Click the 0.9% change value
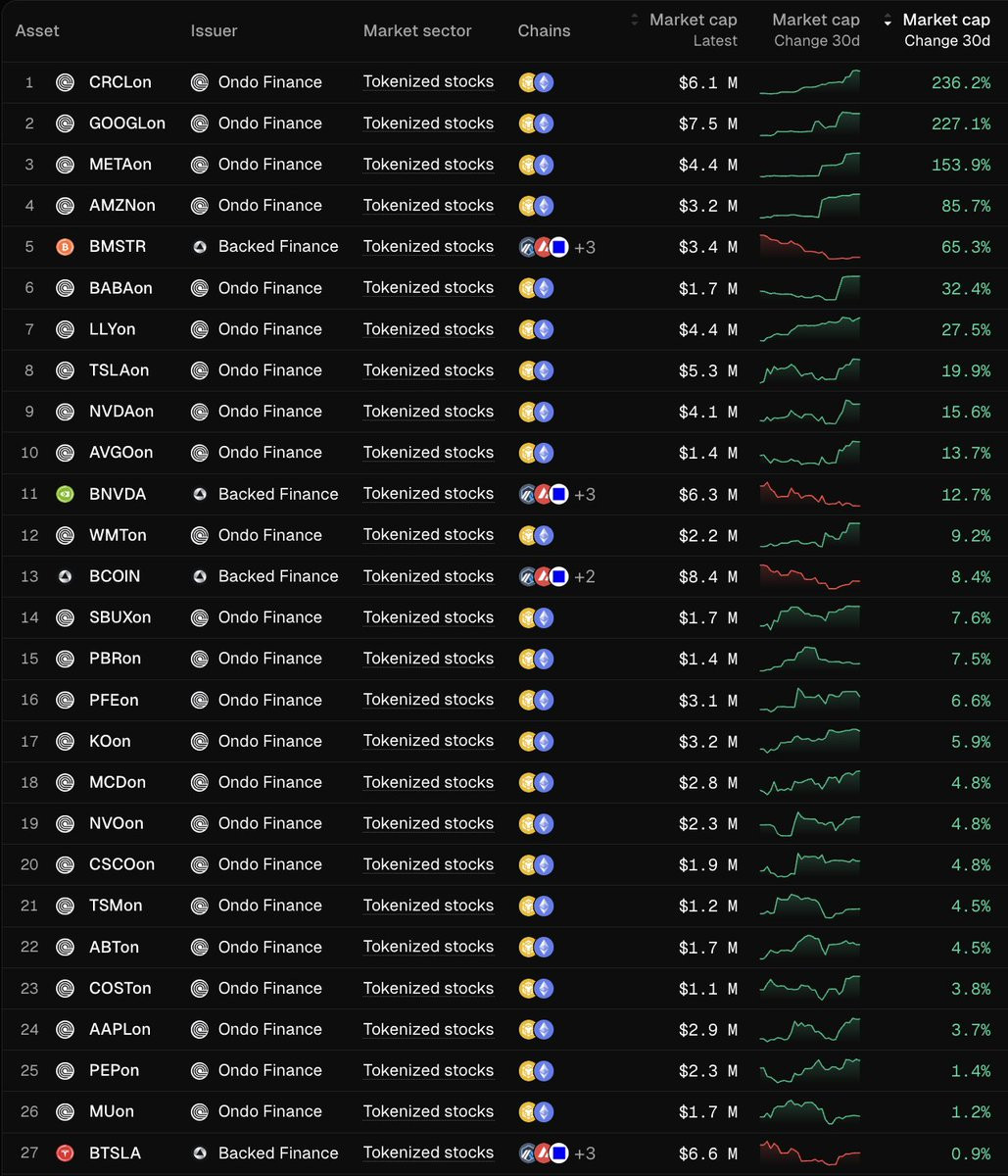Image resolution: width=1008 pixels, height=1176 pixels. coord(971,1154)
